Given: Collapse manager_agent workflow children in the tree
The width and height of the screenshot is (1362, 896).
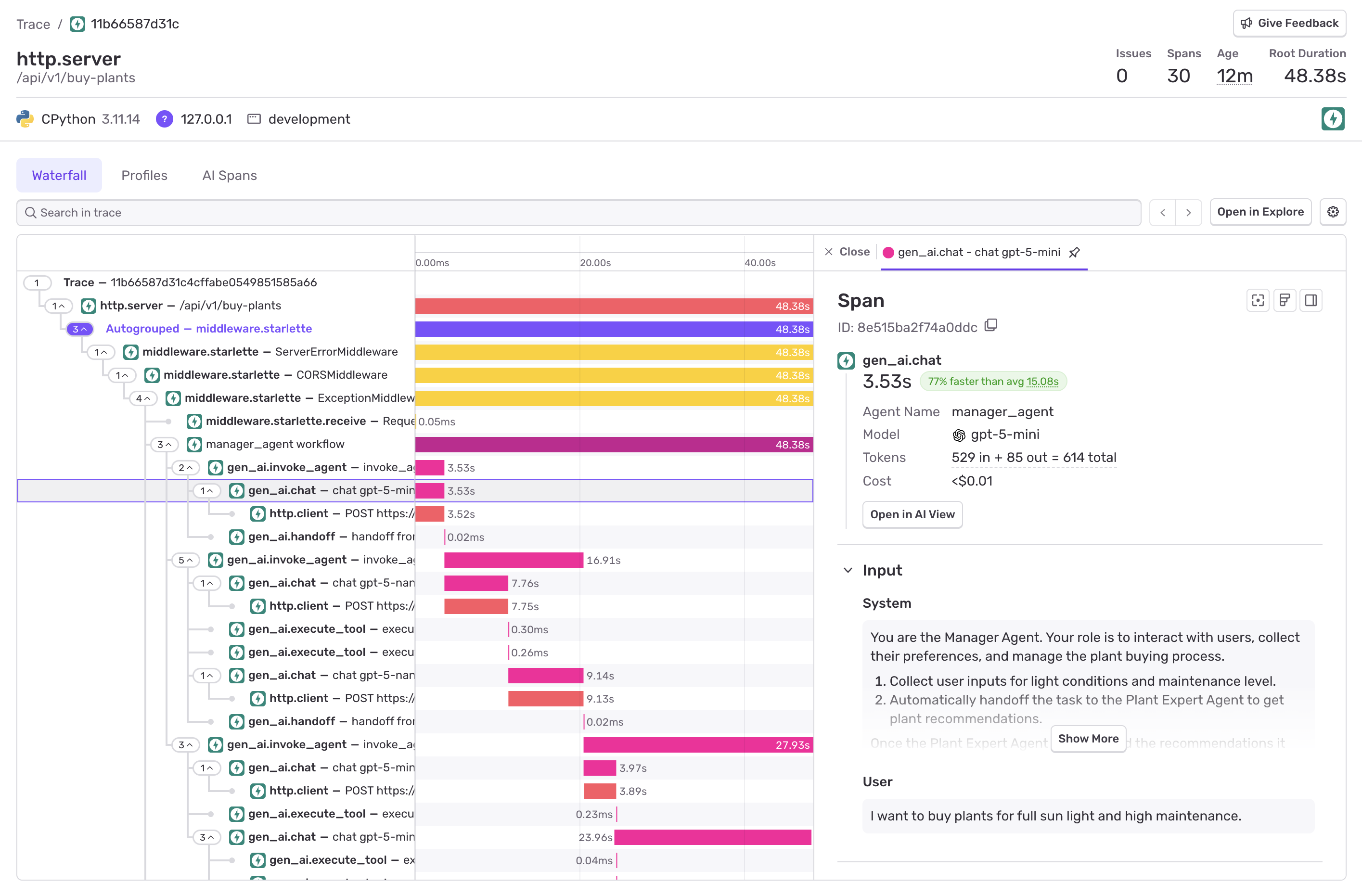Looking at the screenshot, I should [164, 444].
